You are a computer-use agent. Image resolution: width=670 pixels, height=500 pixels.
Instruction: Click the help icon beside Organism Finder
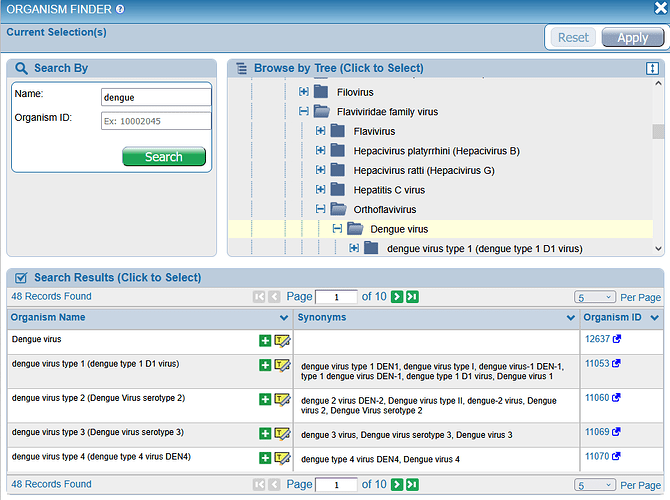(120, 9)
